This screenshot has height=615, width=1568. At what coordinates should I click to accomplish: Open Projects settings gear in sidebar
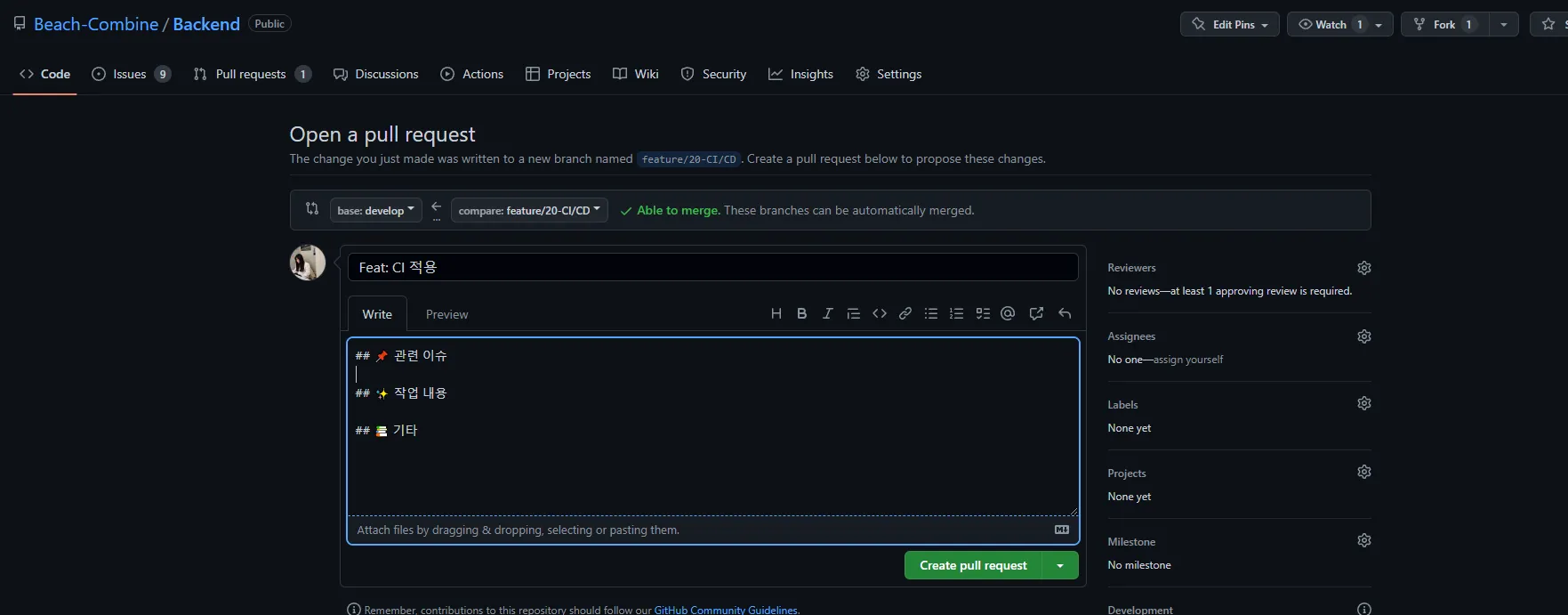(1364, 472)
